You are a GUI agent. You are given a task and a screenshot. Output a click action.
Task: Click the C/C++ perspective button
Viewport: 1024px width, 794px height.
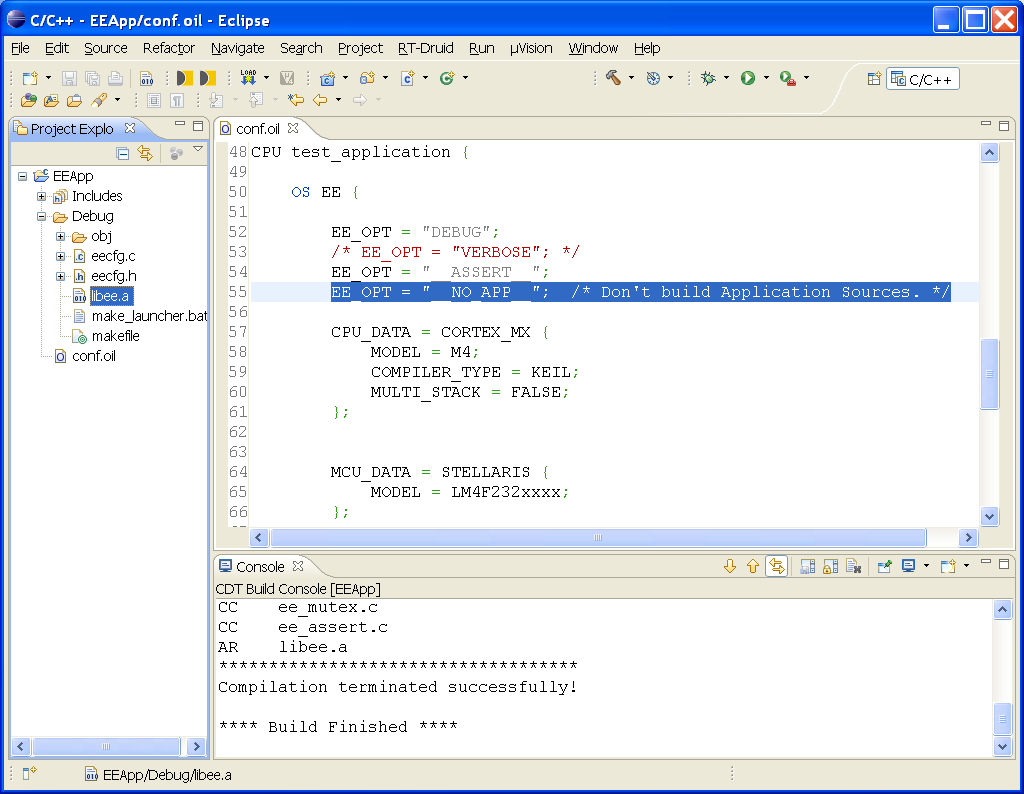point(922,79)
